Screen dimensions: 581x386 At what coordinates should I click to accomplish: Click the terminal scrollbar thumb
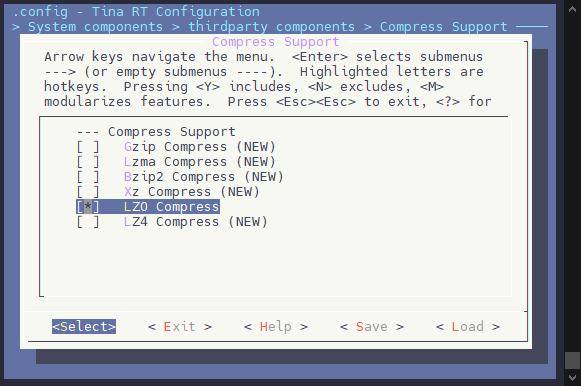[x=572, y=360]
